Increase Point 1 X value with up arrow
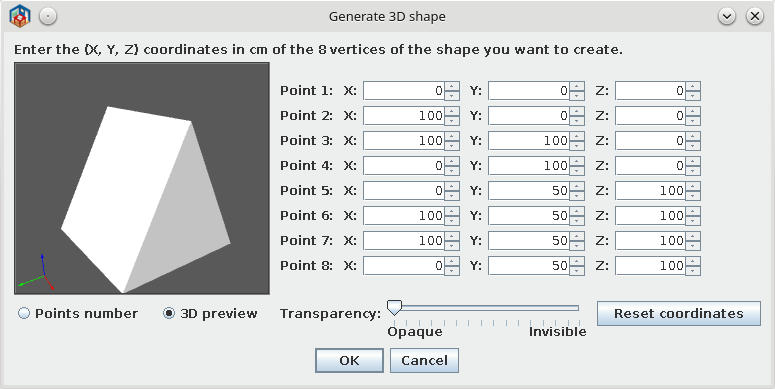 pos(452,86)
